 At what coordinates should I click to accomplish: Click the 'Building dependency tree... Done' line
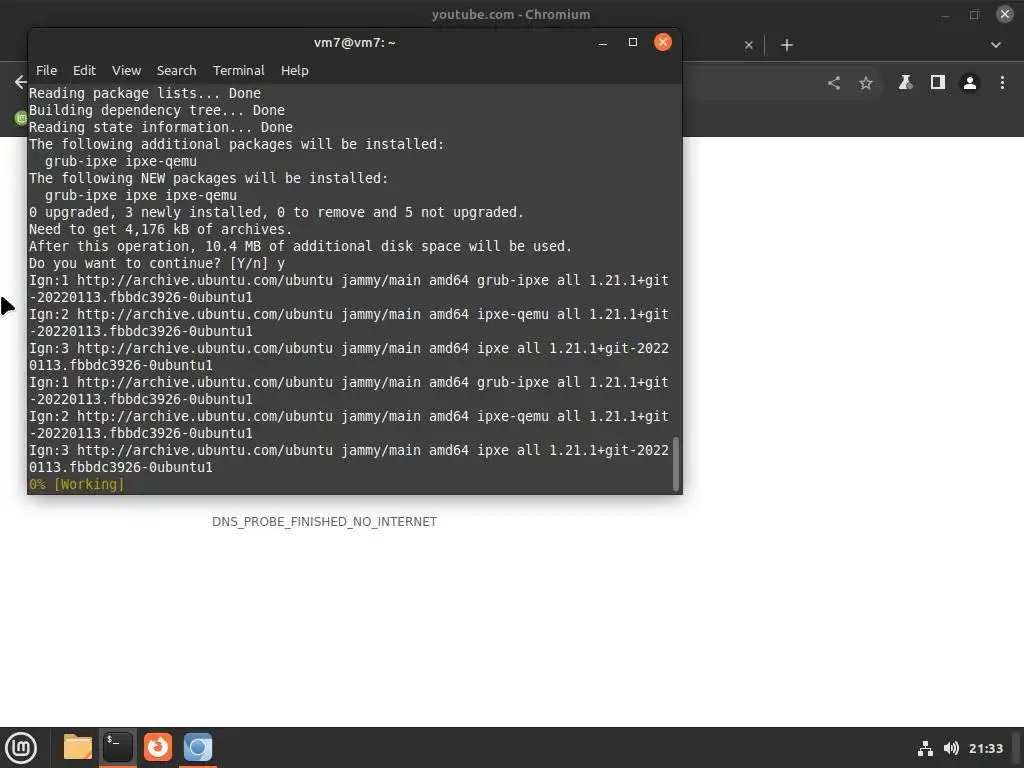pyautogui.click(x=157, y=110)
